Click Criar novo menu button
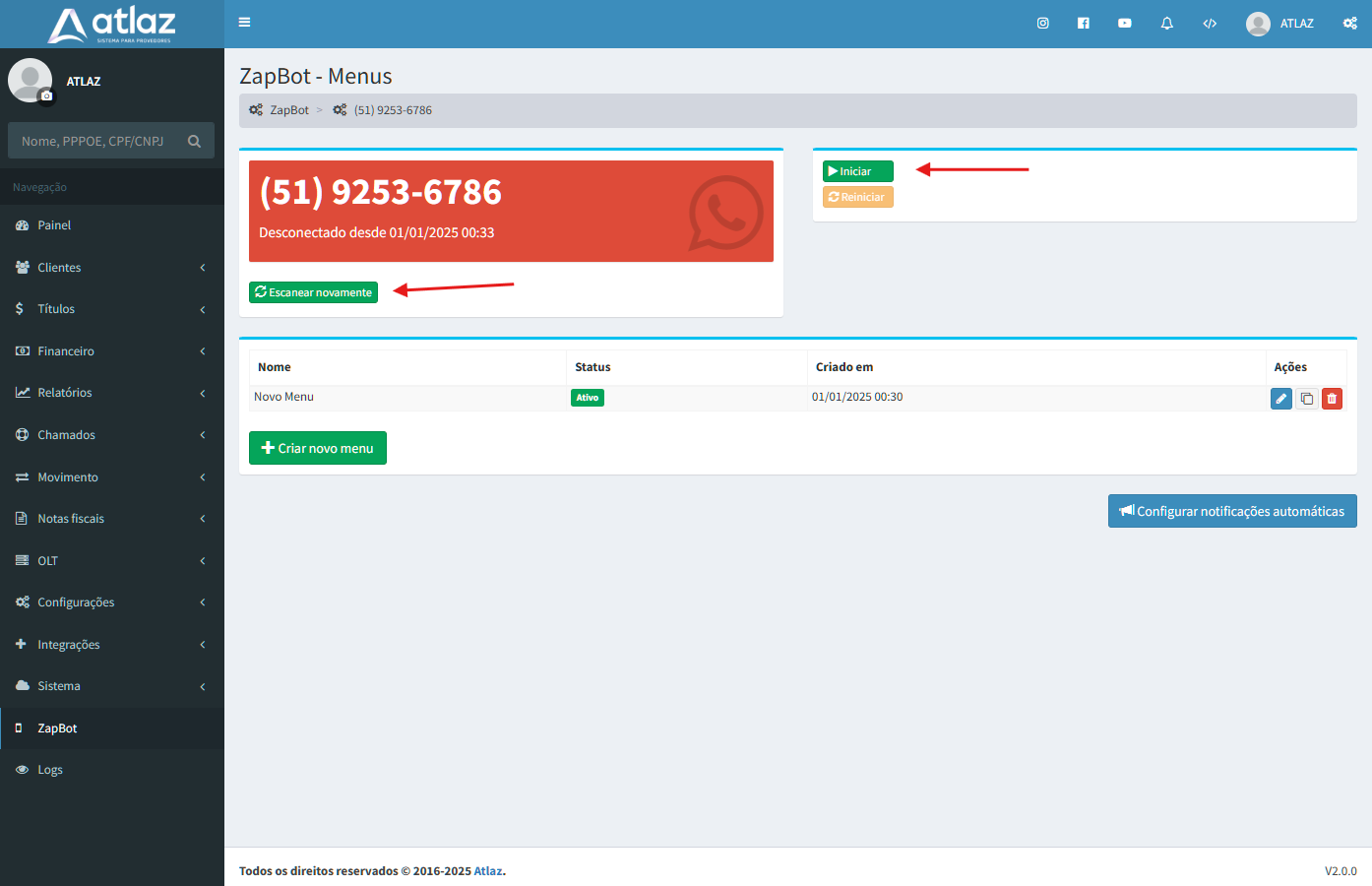This screenshot has height=886, width=1372. 318,448
